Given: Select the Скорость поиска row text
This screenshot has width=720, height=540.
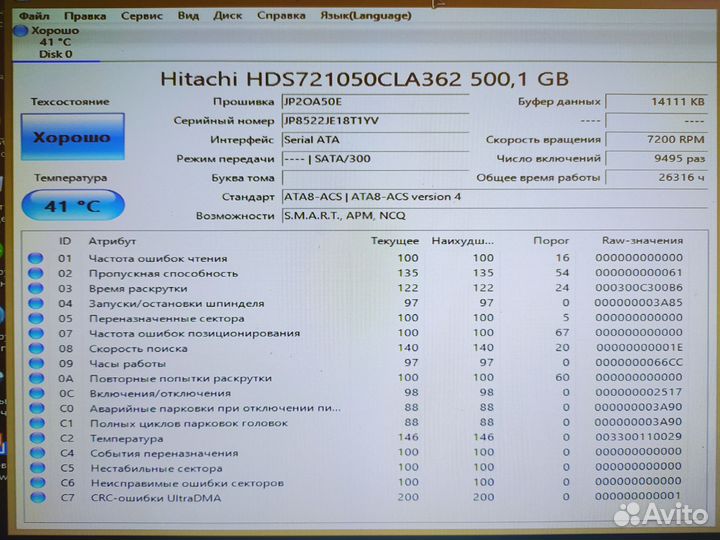Looking at the screenshot, I should point(138,349).
